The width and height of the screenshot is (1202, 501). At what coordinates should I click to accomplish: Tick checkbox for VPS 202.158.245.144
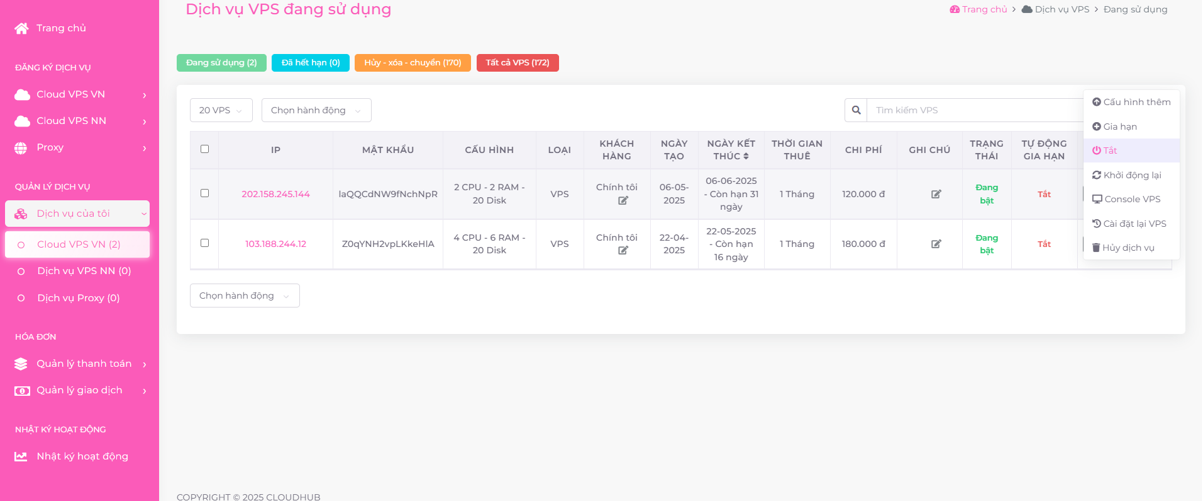(x=205, y=193)
